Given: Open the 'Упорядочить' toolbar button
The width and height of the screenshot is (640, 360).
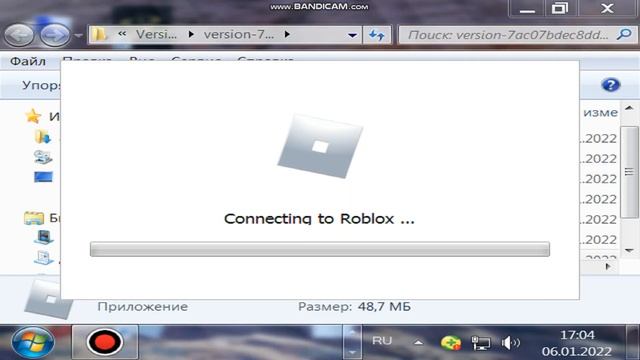Looking at the screenshot, I should pyautogui.click(x=41, y=85).
